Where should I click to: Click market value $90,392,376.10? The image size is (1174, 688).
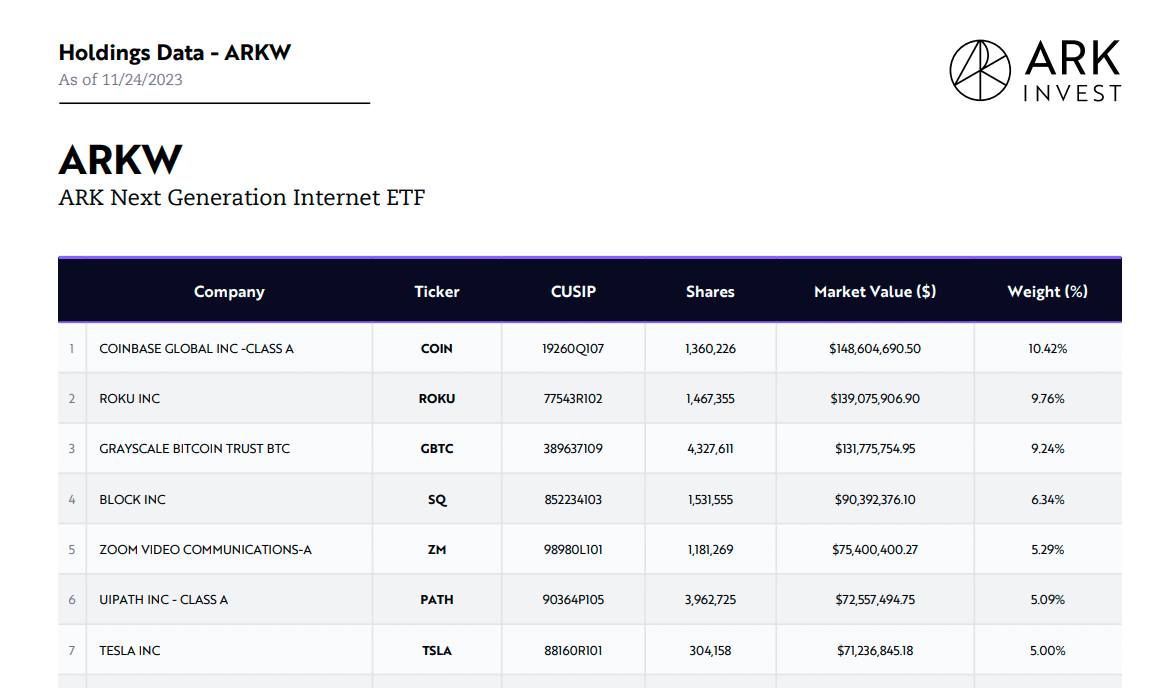[875, 499]
